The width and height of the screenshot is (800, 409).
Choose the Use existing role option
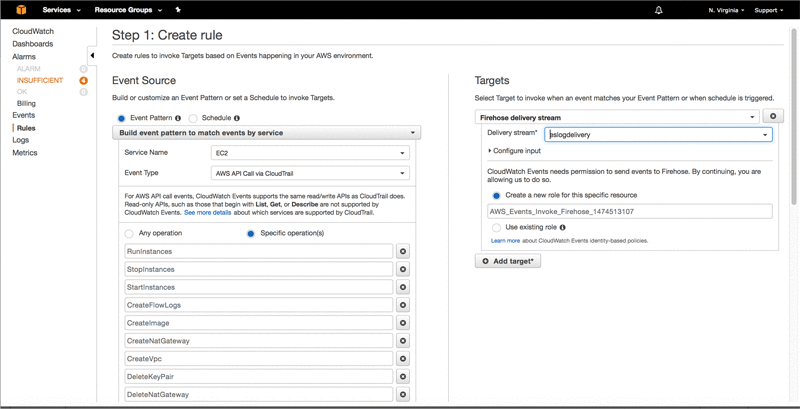pyautogui.click(x=496, y=228)
